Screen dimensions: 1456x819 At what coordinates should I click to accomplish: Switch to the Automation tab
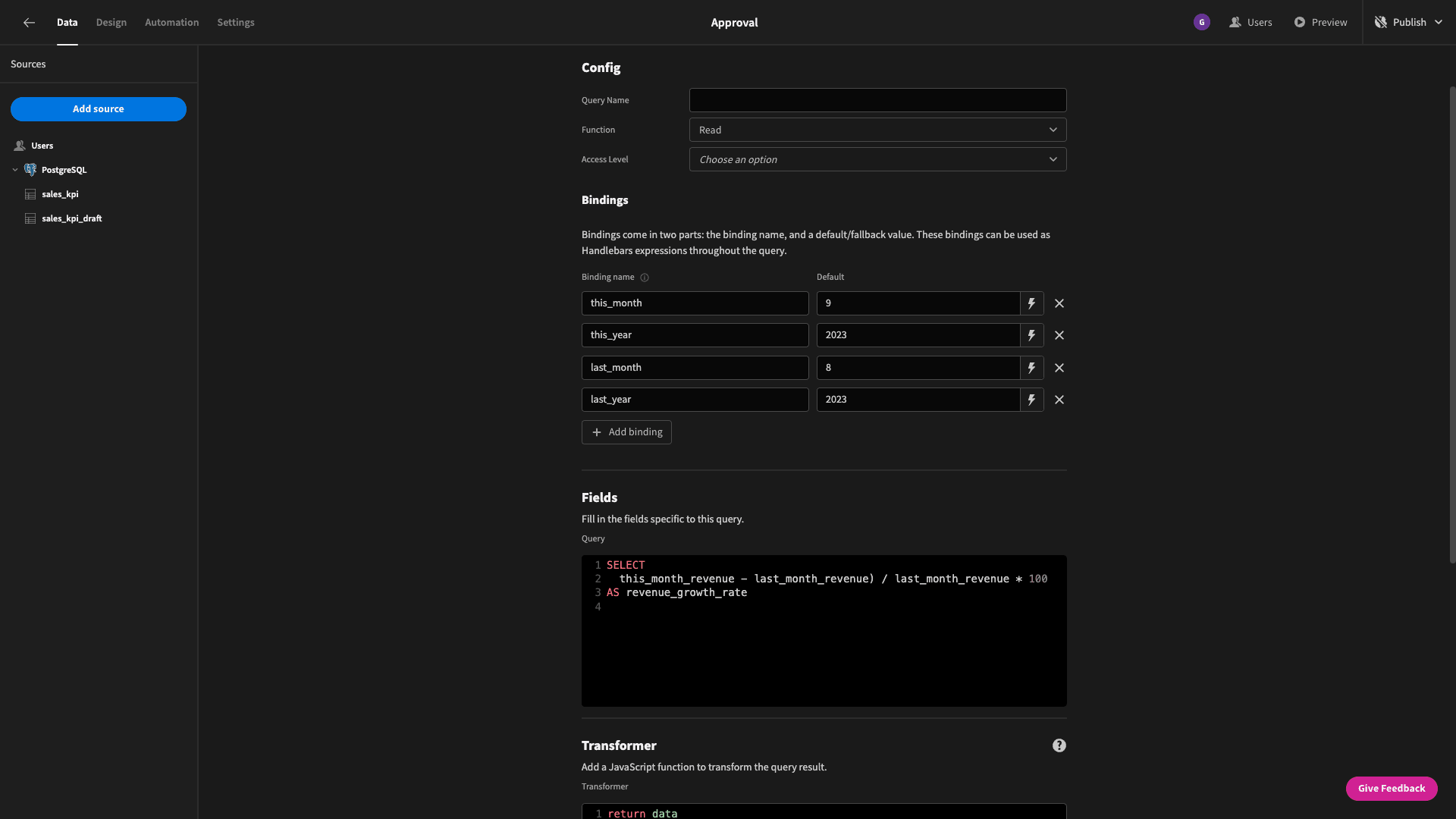pos(172,23)
